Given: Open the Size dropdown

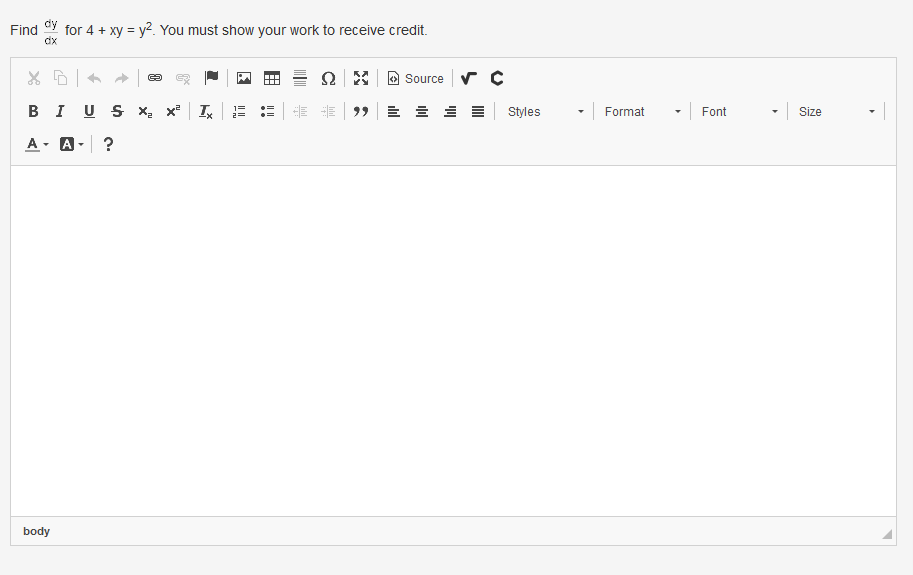Looking at the screenshot, I should pos(836,111).
